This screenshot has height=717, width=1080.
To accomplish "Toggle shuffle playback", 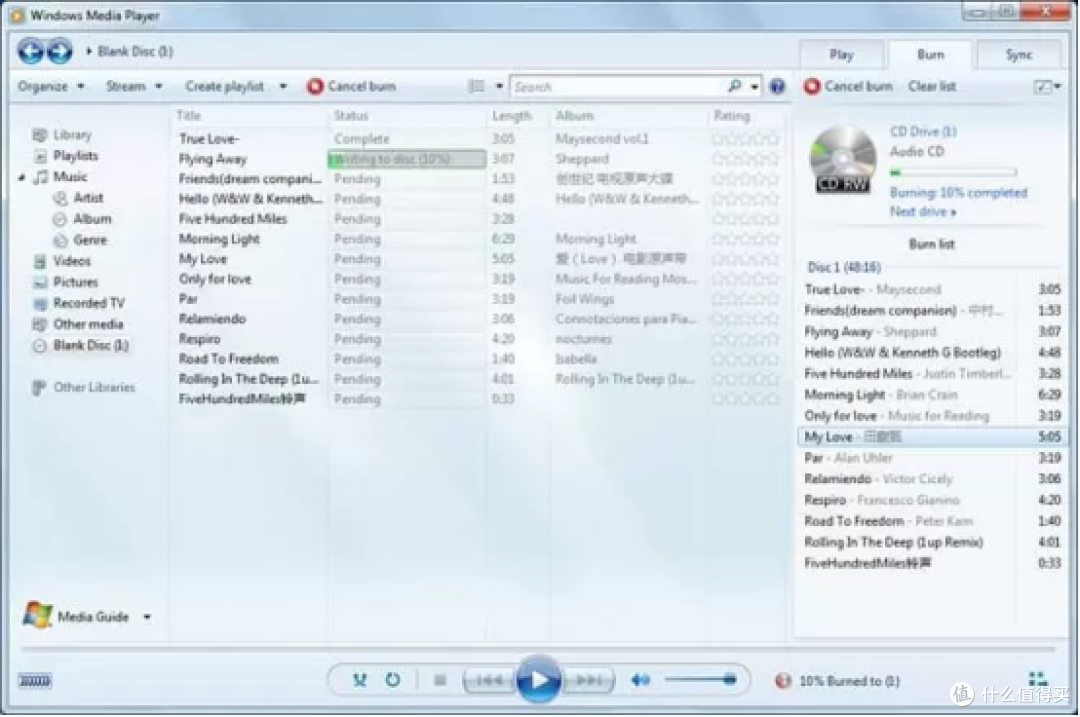I will 360,680.
